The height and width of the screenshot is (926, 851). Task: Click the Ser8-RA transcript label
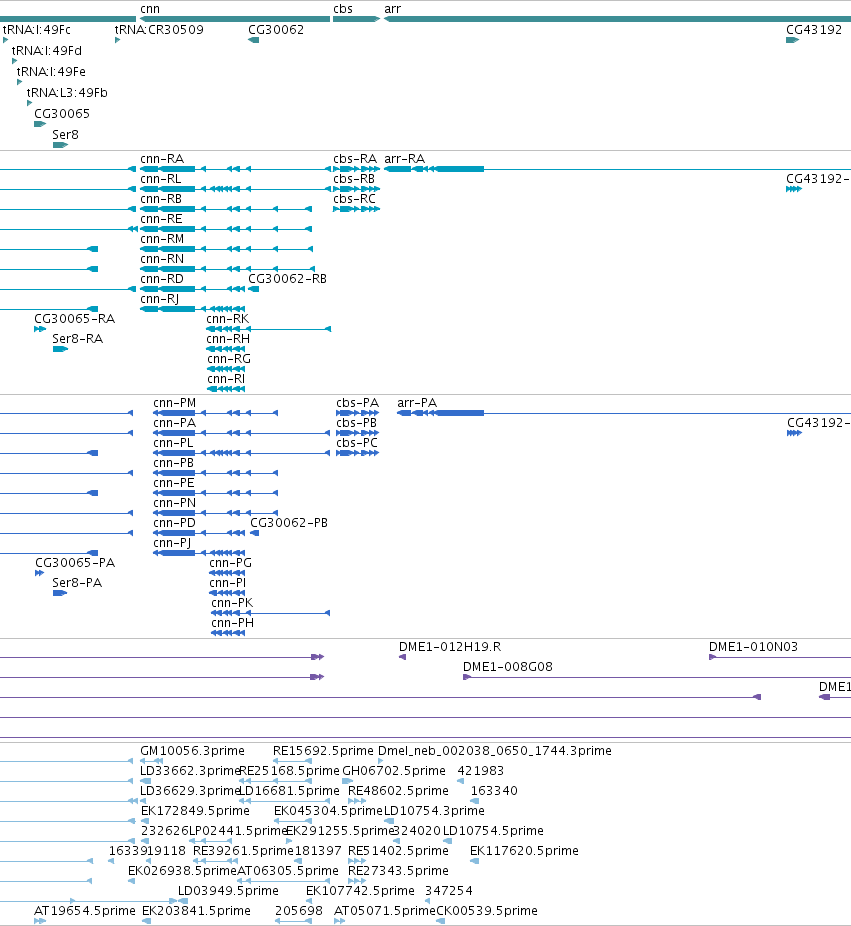[x=77, y=339]
